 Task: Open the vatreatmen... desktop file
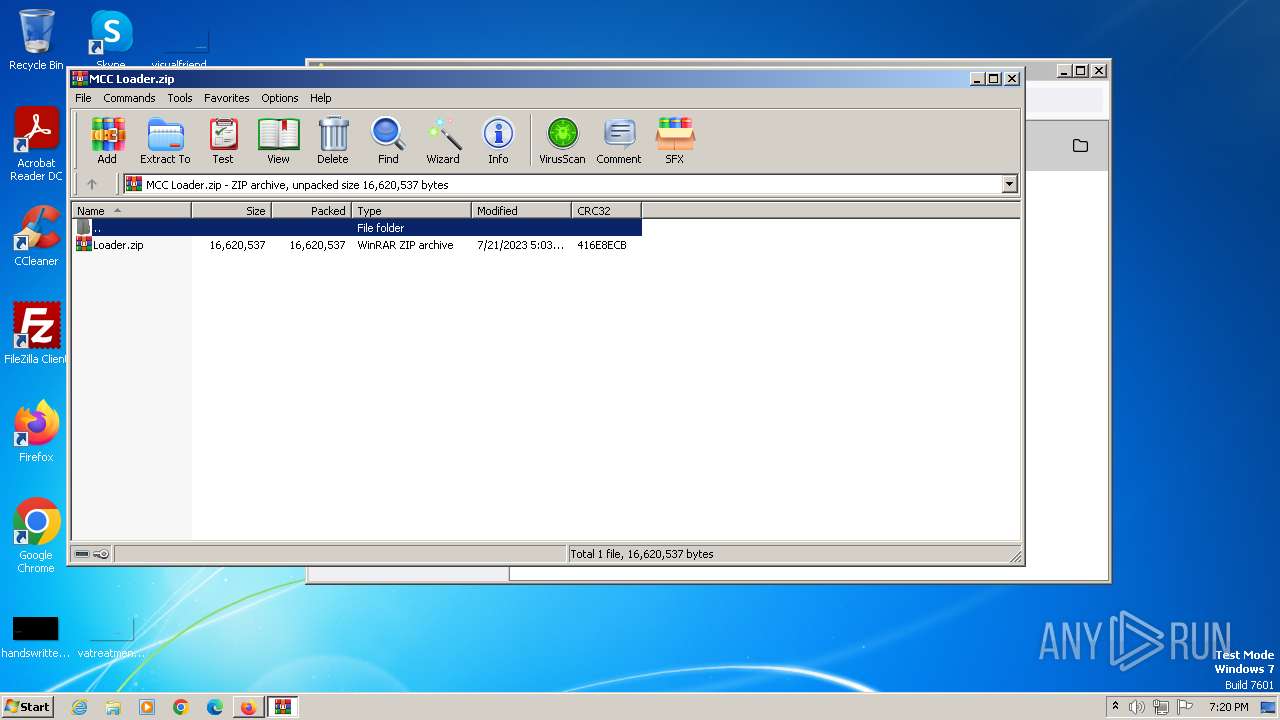[x=110, y=637]
